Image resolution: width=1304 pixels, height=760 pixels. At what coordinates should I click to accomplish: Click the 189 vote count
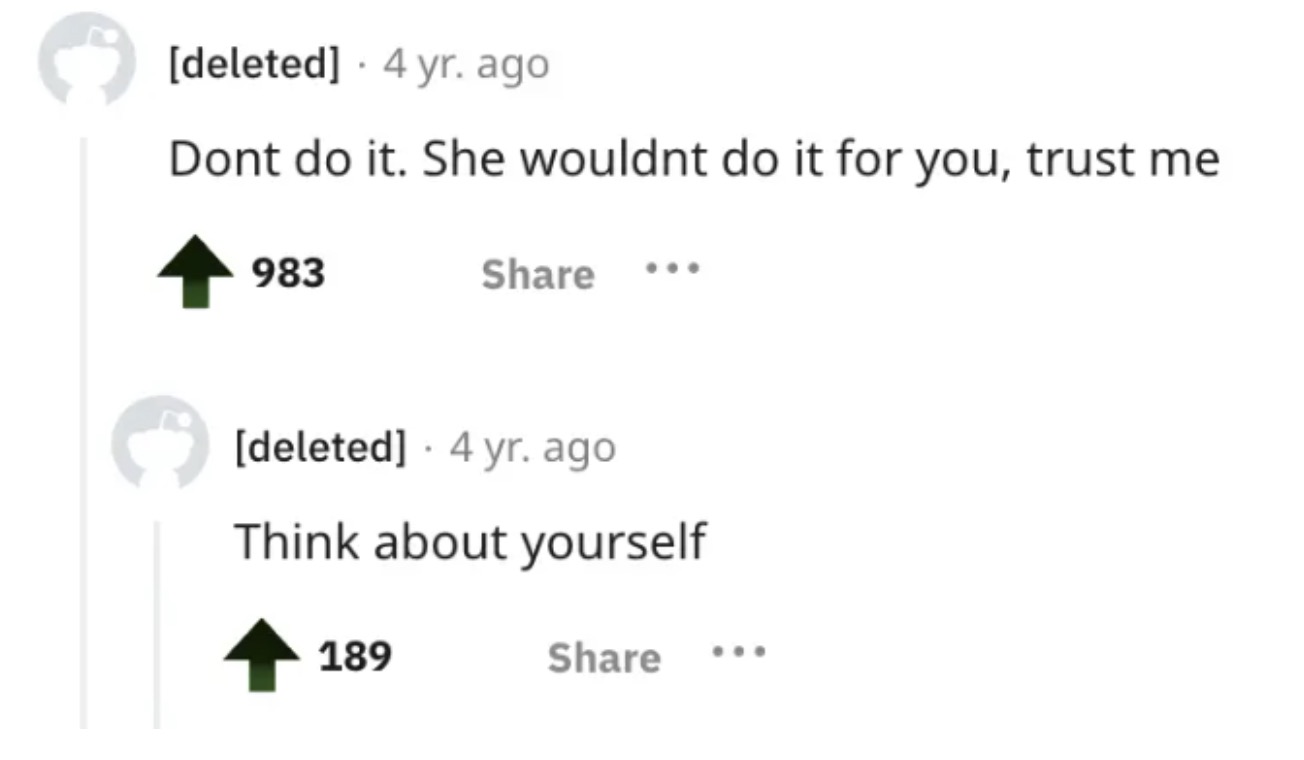pyautogui.click(x=354, y=657)
